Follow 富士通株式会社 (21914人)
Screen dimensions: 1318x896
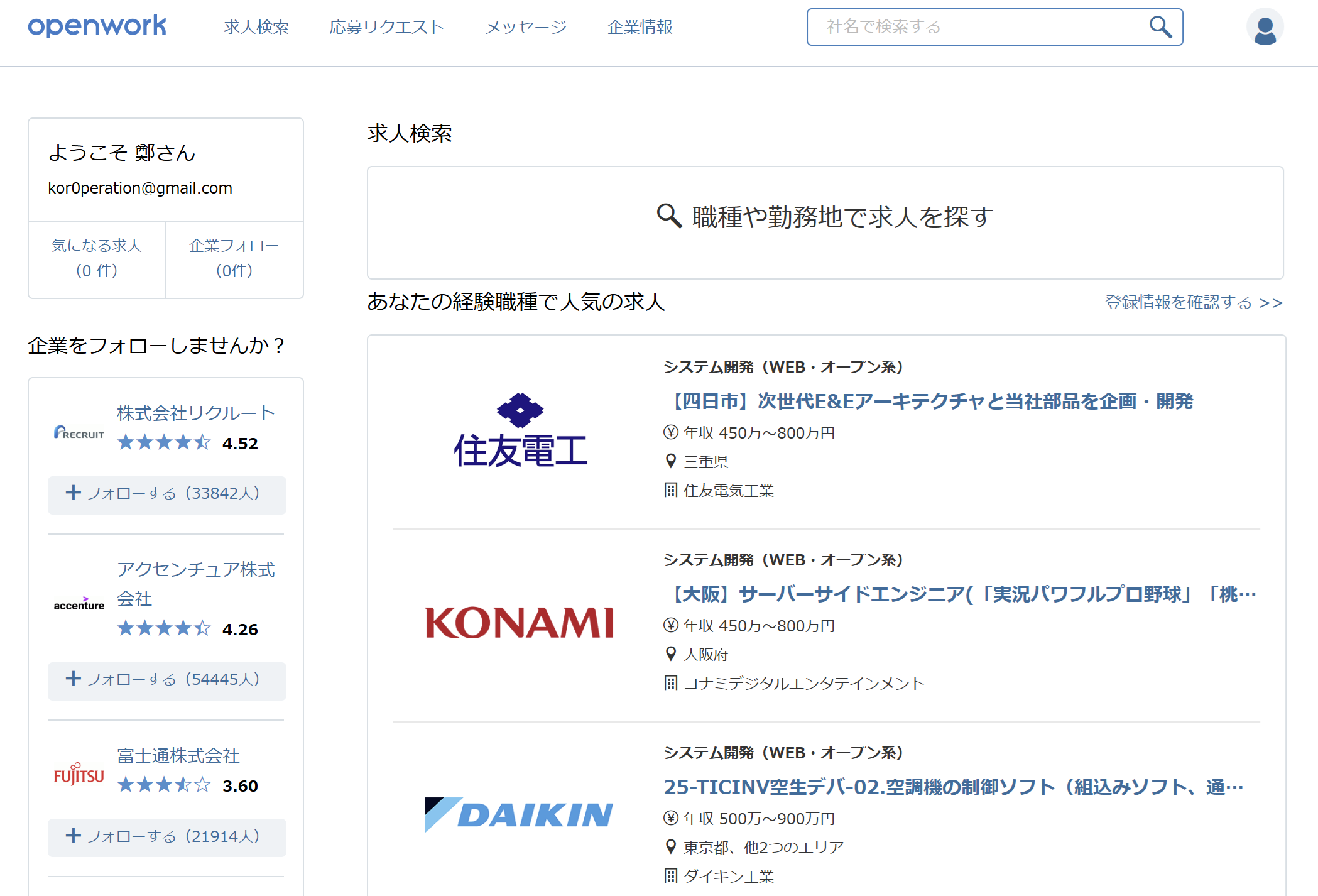pos(166,837)
